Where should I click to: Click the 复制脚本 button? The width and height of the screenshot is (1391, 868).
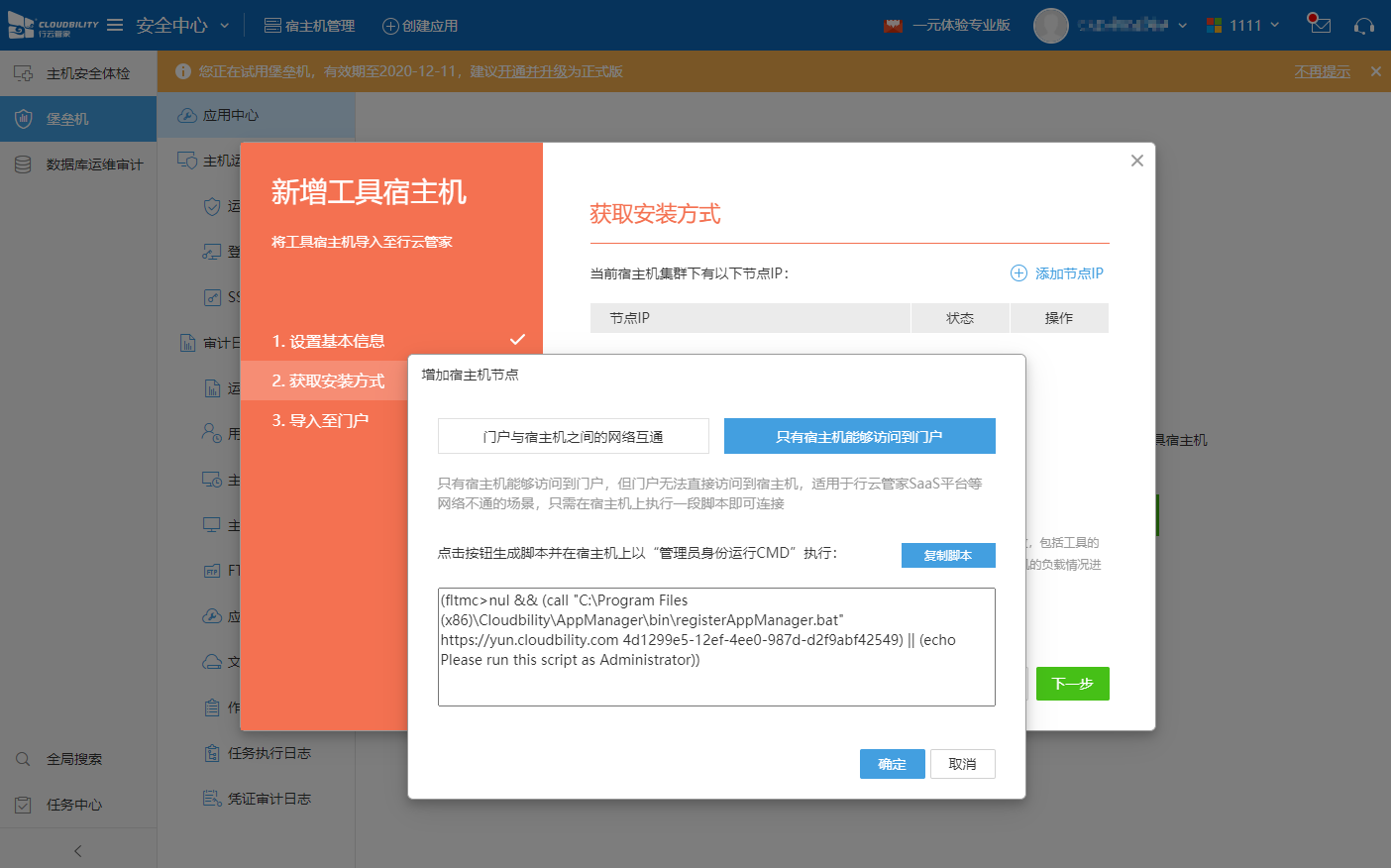947,556
